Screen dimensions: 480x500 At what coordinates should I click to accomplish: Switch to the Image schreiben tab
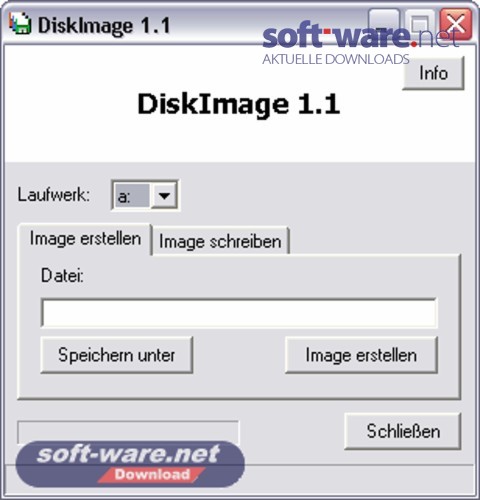[x=220, y=241]
